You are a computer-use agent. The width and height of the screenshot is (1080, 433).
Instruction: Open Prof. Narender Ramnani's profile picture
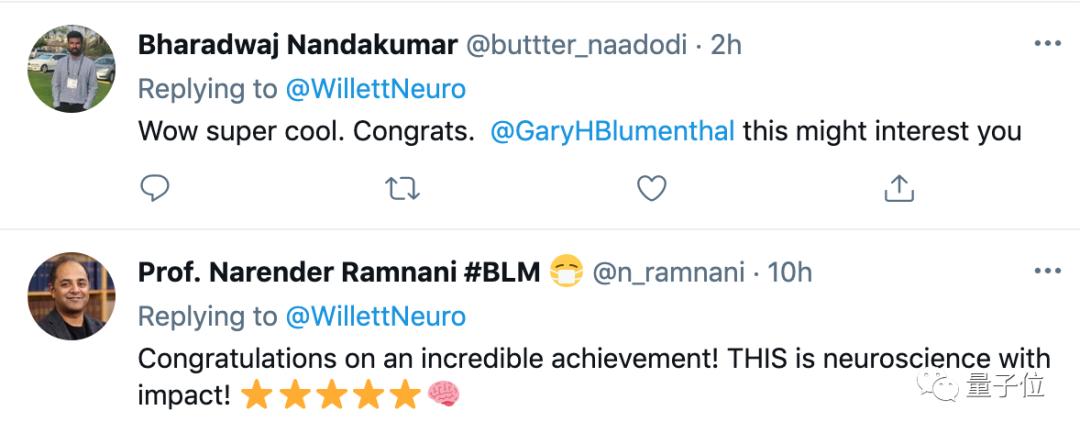[71, 296]
